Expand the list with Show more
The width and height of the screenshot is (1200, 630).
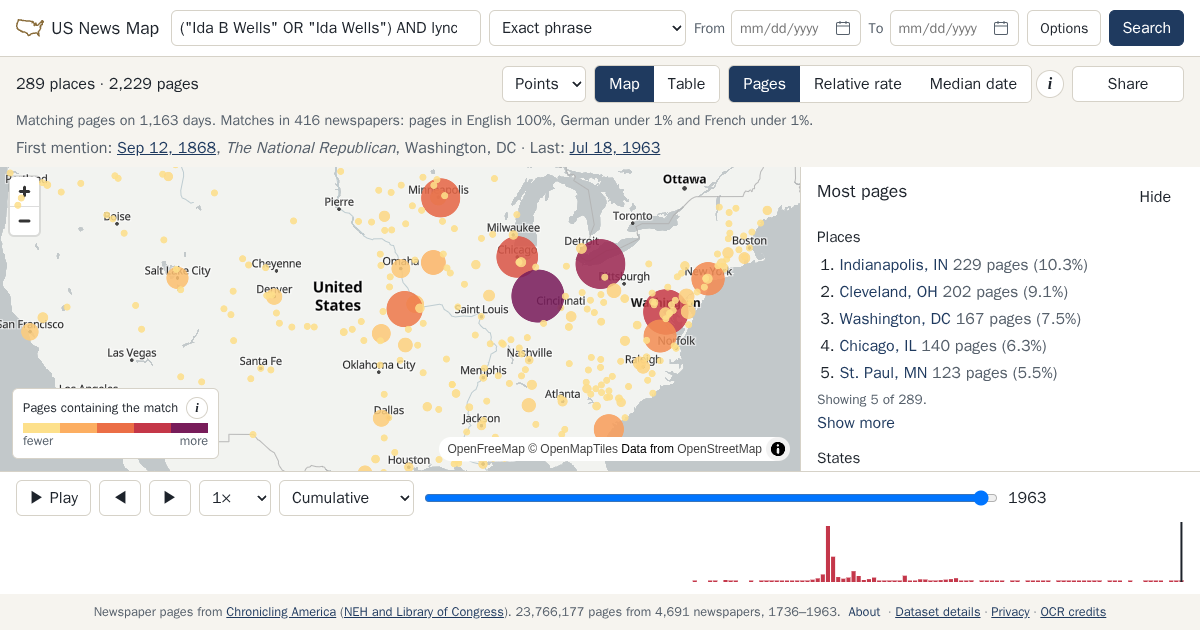coord(856,423)
